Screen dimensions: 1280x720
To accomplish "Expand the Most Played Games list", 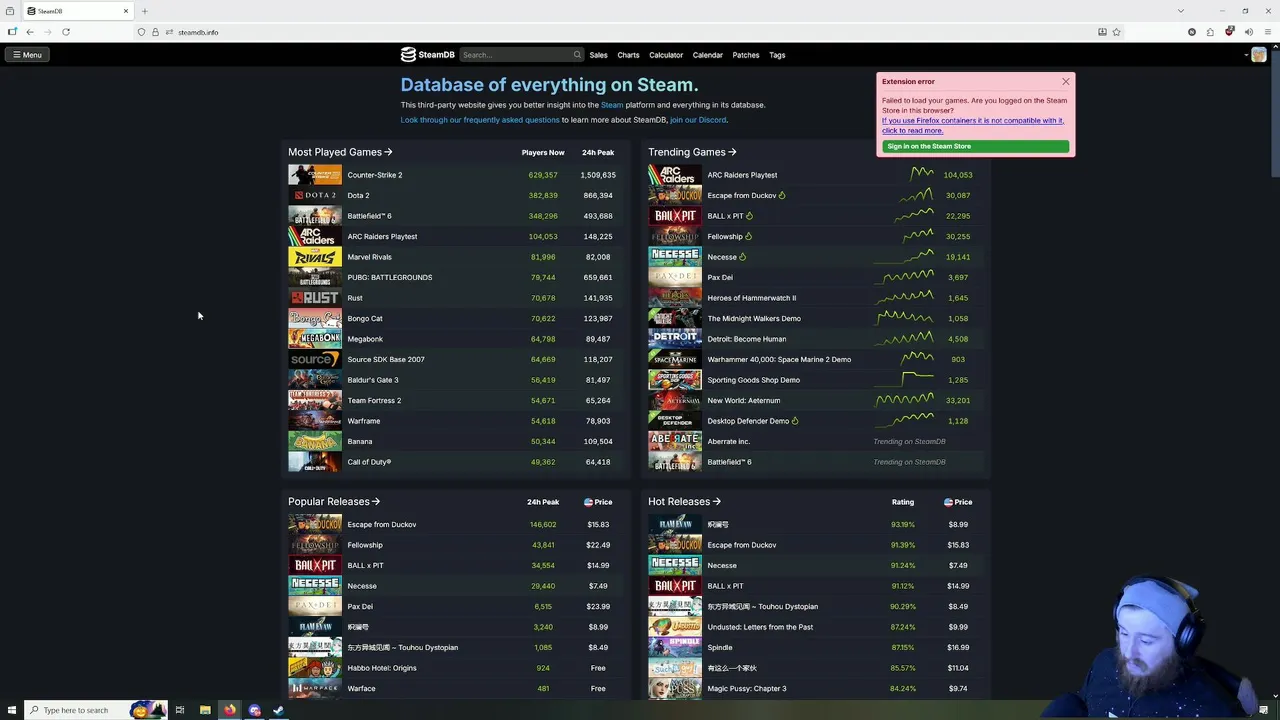I will [x=340, y=152].
